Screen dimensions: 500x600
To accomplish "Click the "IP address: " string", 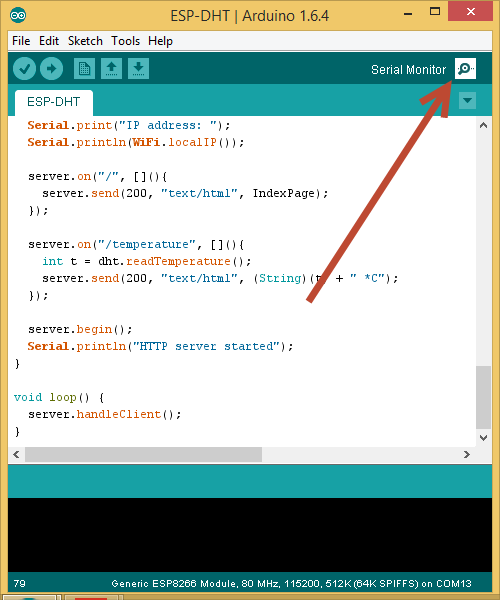I will coord(168,126).
